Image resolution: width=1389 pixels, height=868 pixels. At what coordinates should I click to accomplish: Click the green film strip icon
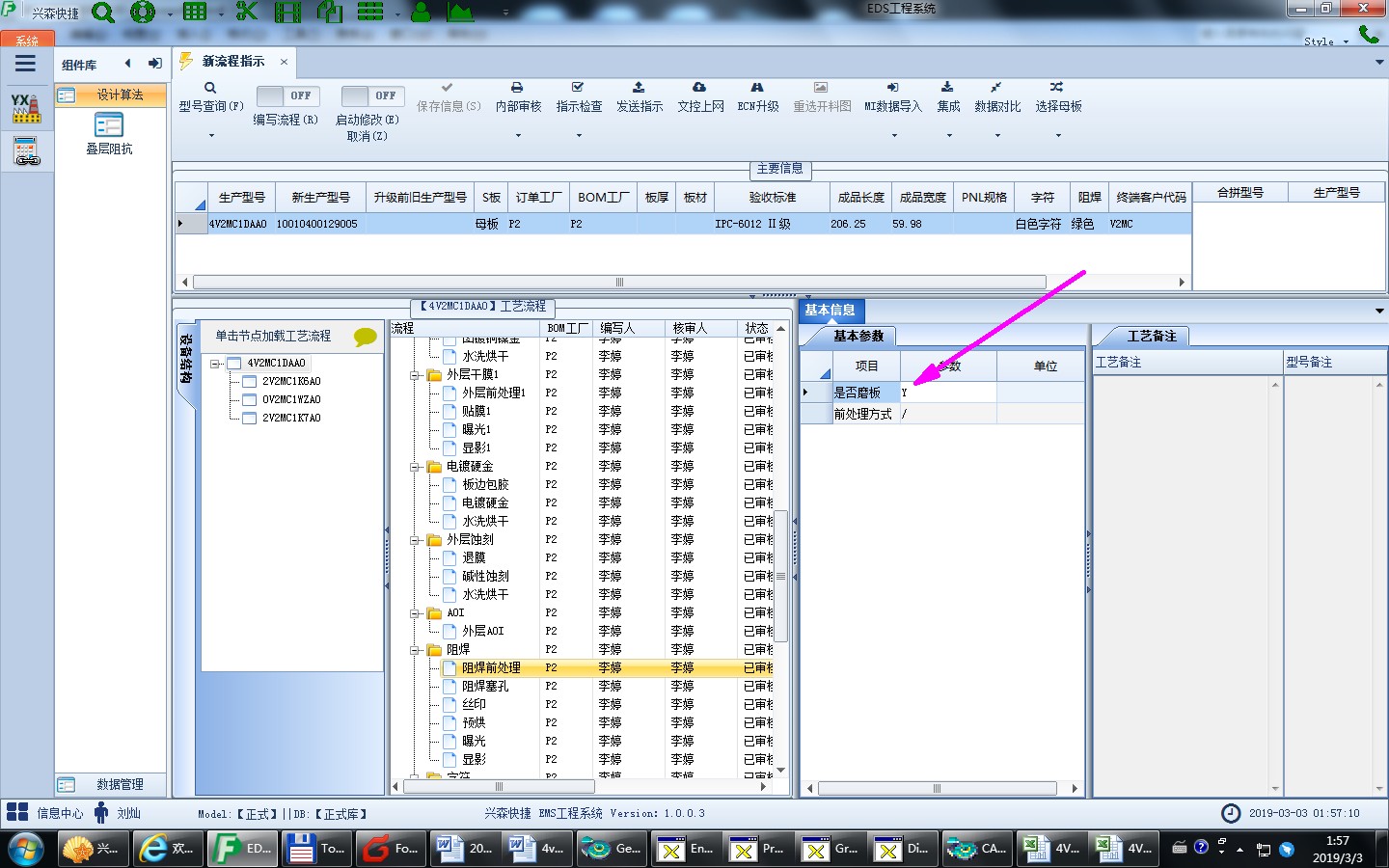point(287,12)
